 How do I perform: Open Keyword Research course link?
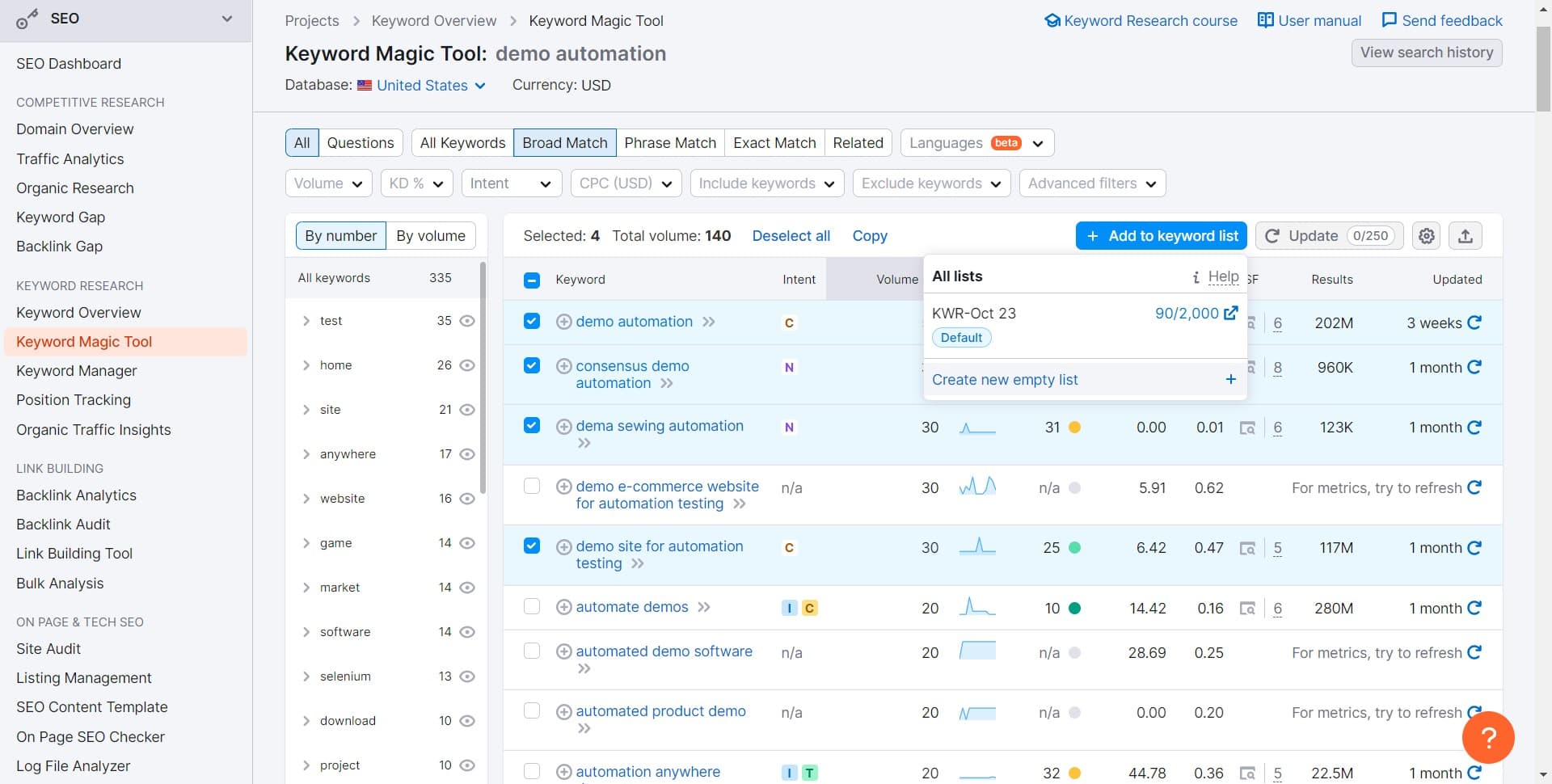1141,21
